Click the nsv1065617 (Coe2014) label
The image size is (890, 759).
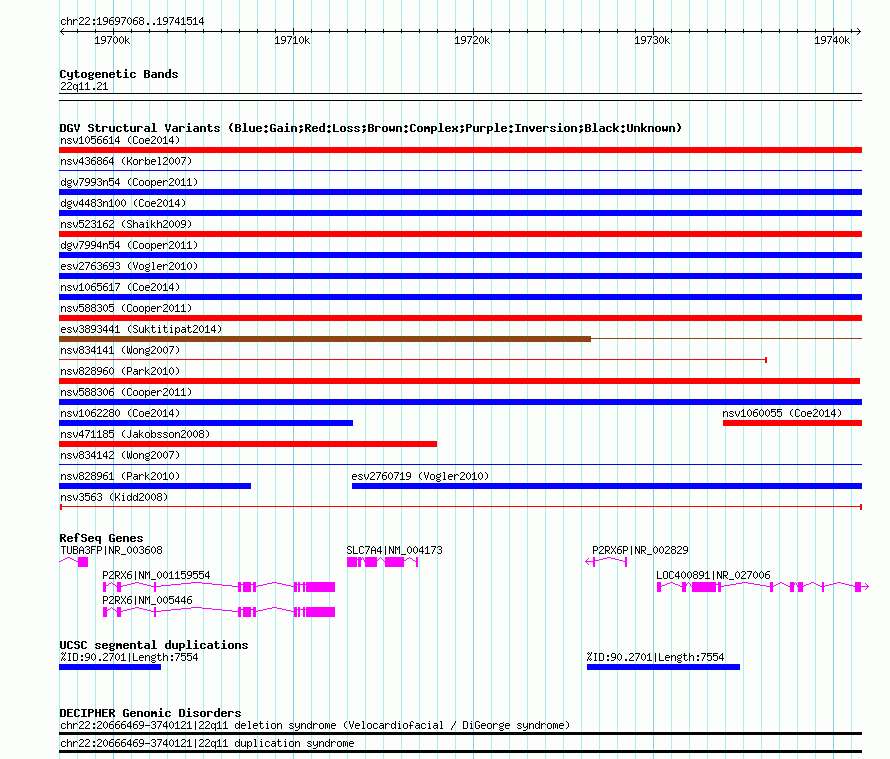click(x=120, y=287)
